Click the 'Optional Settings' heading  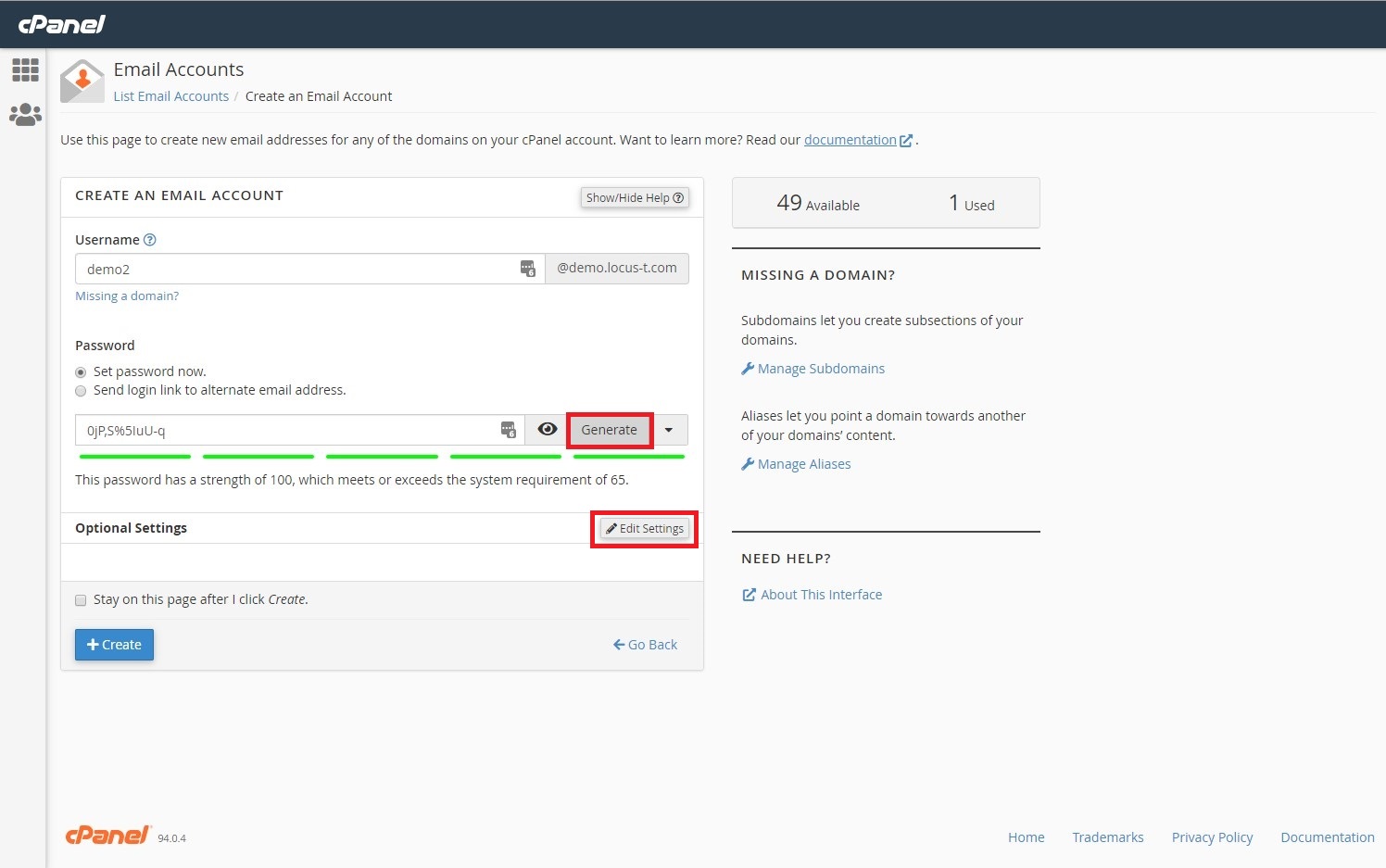tap(131, 528)
